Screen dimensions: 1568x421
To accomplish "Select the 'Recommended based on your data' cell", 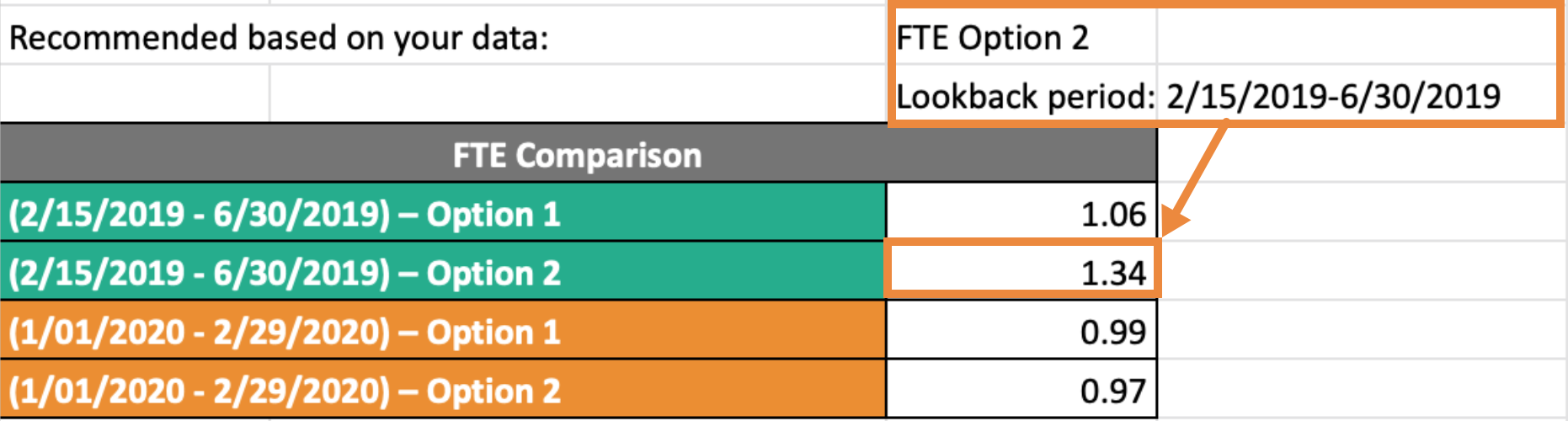I will (443, 37).
